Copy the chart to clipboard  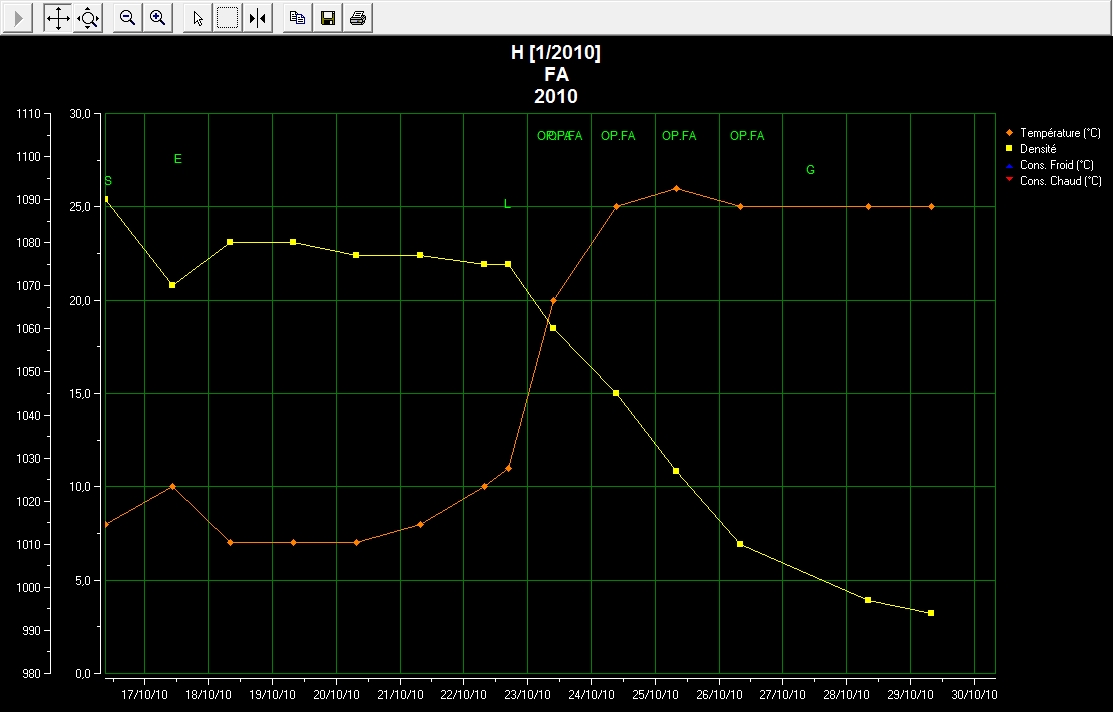coord(297,18)
